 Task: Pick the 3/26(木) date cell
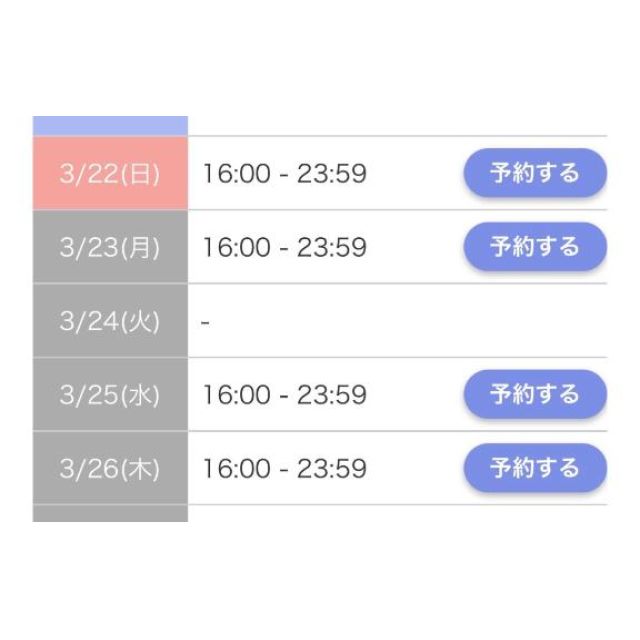110,468
